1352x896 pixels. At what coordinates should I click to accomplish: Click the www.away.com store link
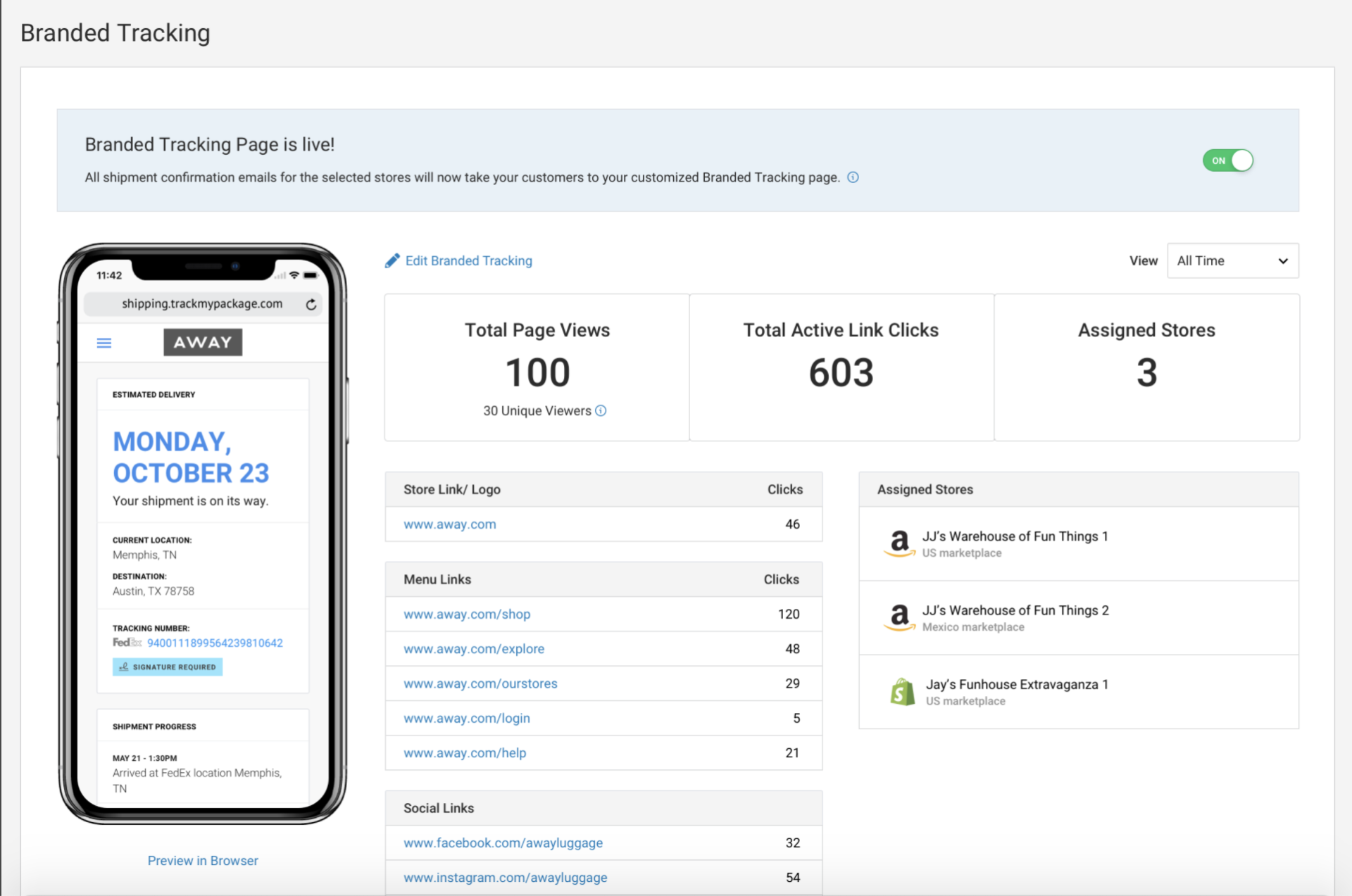pos(449,524)
